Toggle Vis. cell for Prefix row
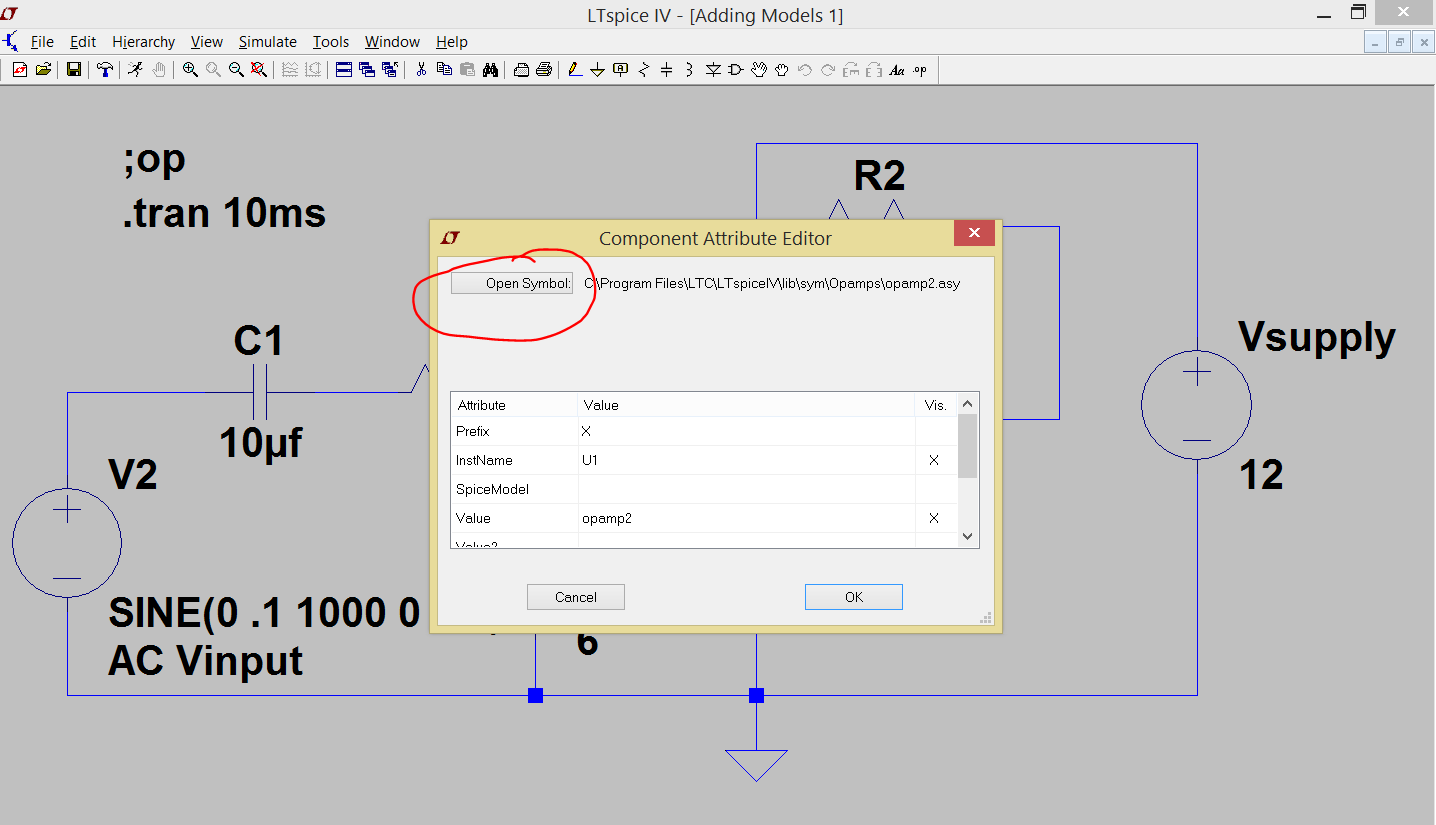The image size is (1436, 825). pos(935,431)
